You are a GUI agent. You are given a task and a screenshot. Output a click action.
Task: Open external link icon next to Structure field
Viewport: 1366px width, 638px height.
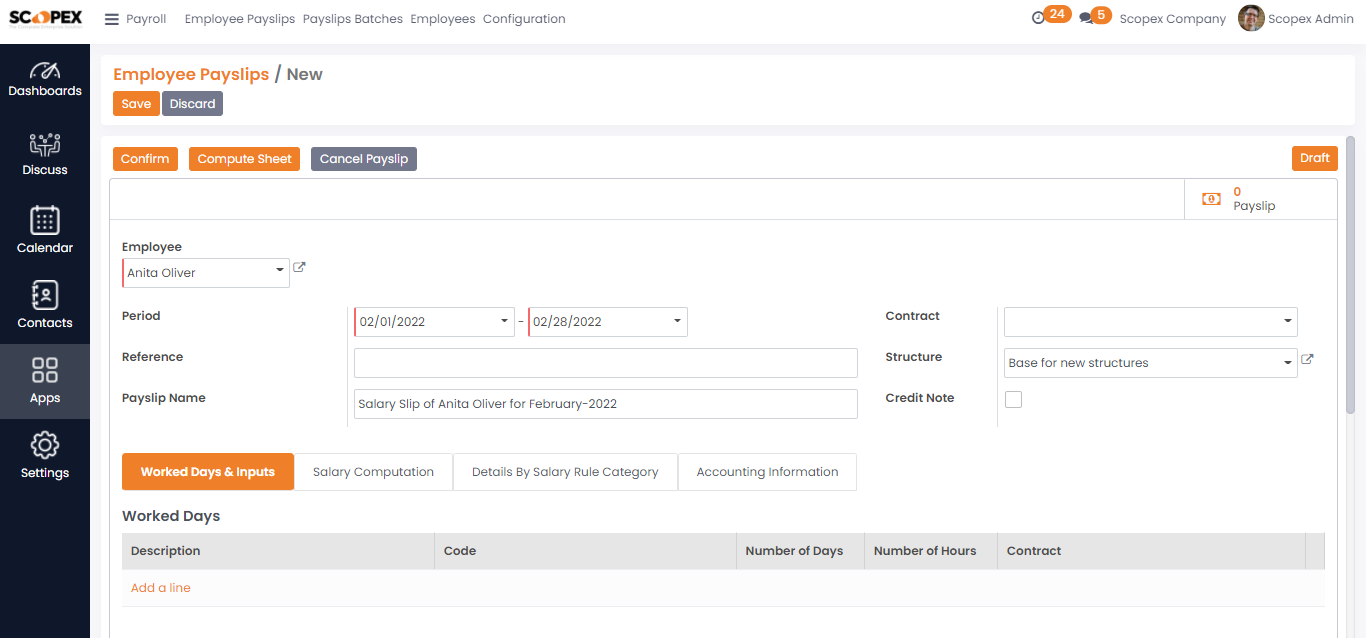coord(1307,359)
